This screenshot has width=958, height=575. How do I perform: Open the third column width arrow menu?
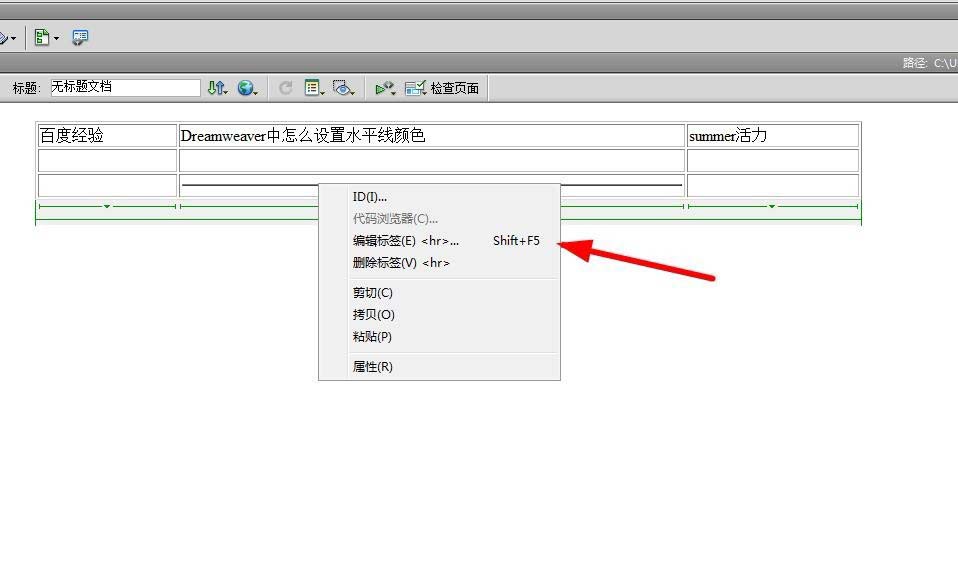[772, 207]
